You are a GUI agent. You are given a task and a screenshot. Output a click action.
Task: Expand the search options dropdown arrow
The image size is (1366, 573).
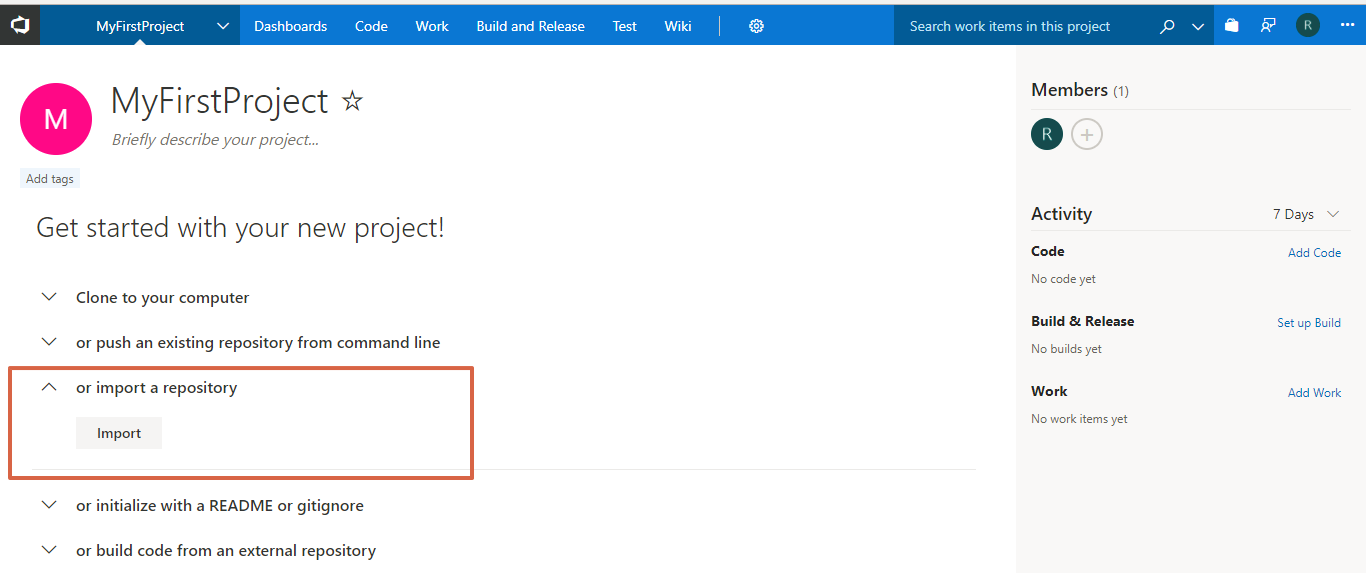[x=1198, y=27]
